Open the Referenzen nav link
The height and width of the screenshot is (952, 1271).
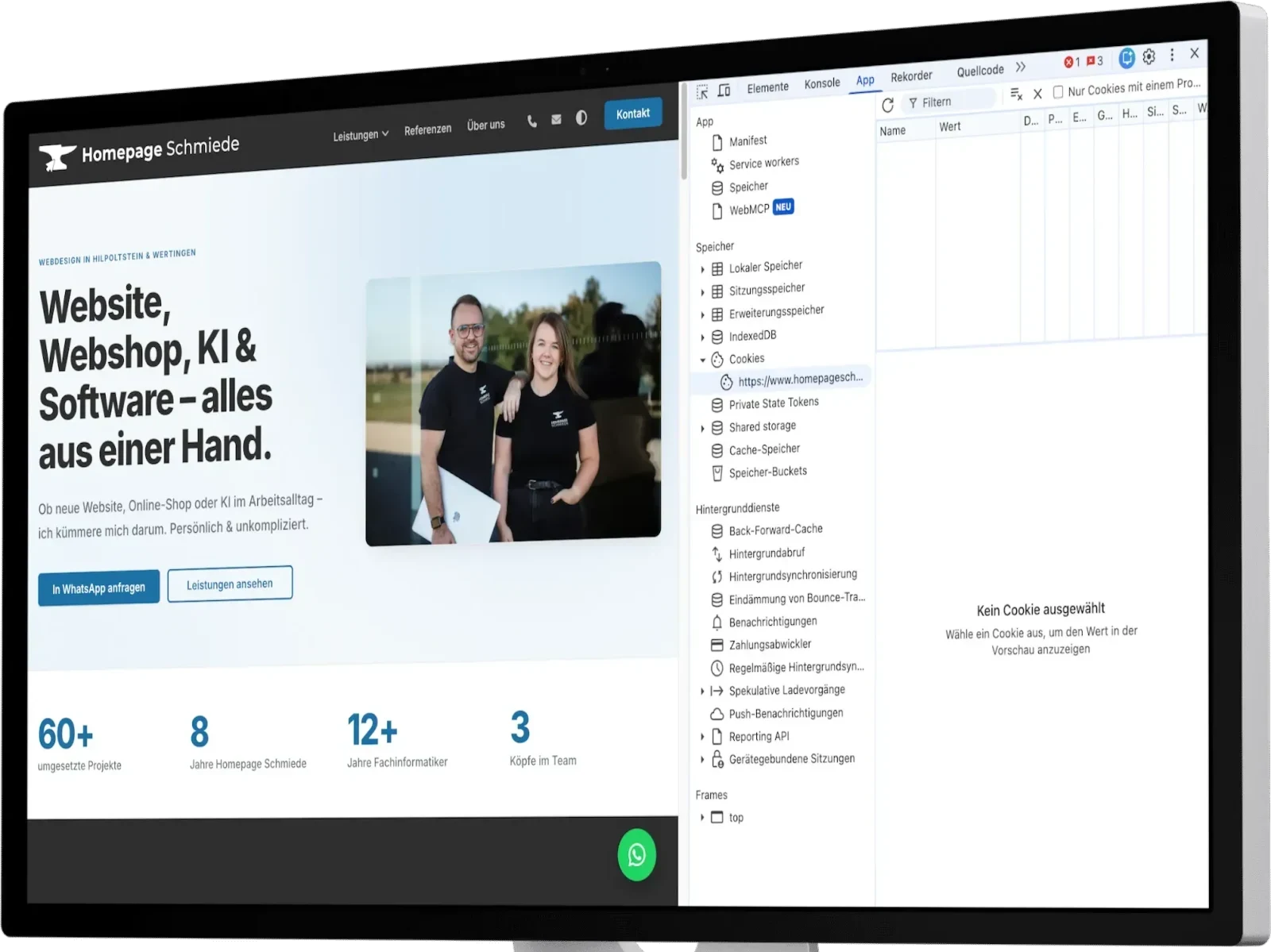click(x=427, y=129)
